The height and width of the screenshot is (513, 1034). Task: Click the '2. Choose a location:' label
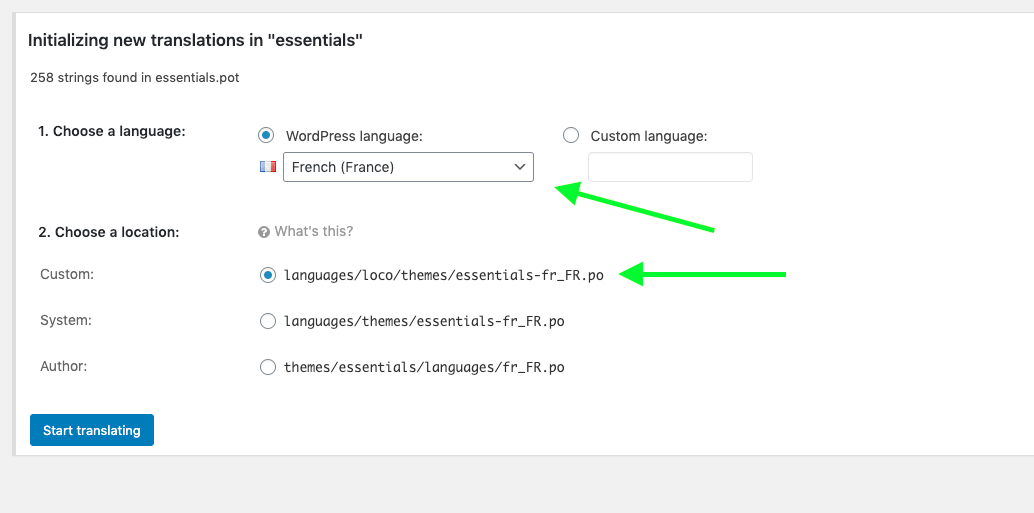pos(109,232)
